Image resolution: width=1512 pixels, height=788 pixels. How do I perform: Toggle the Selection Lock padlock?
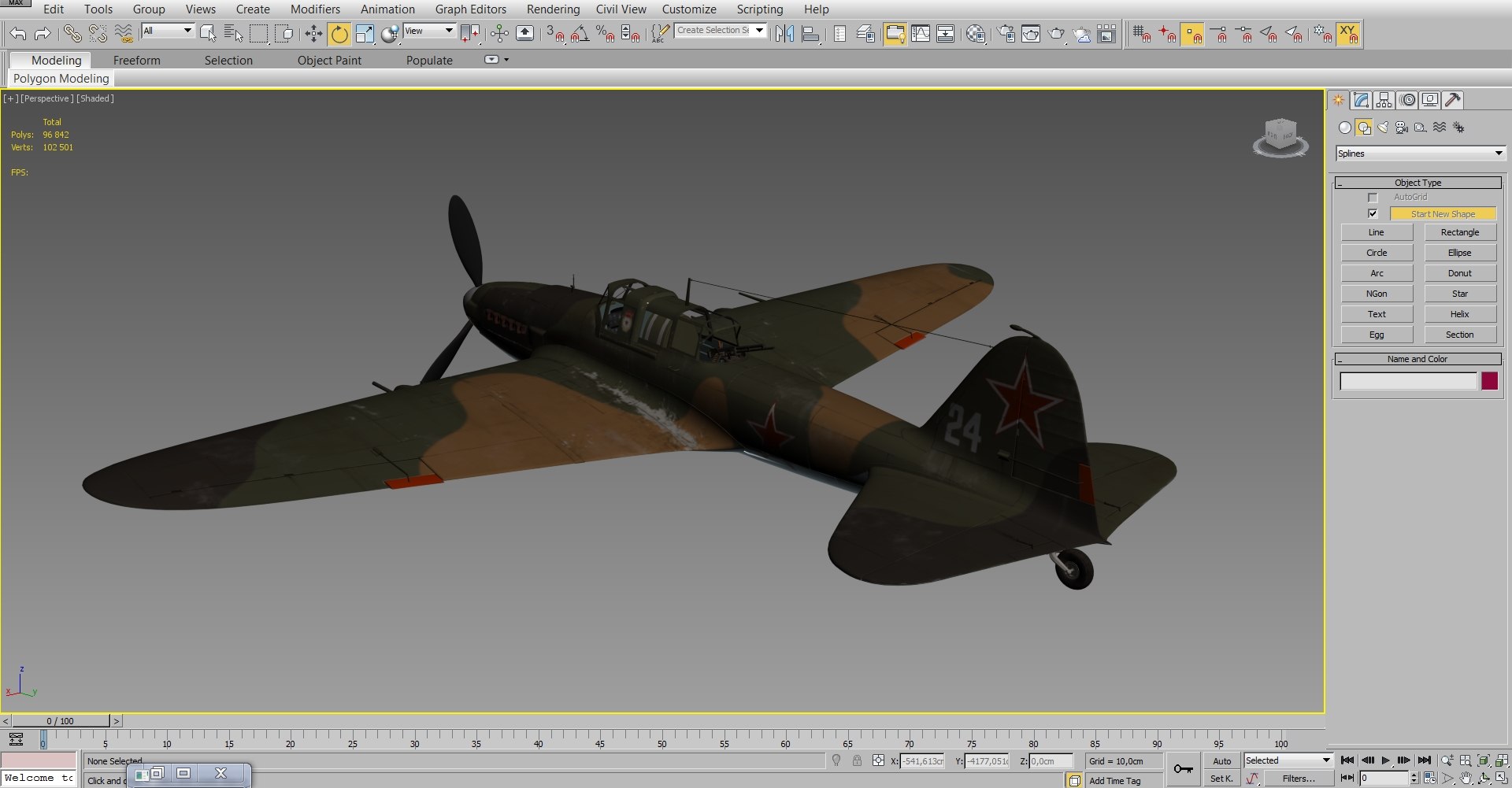(857, 760)
